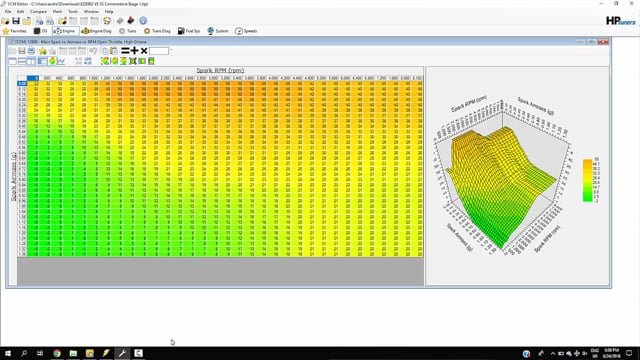Open the Windows Start menu

[x=8, y=353]
